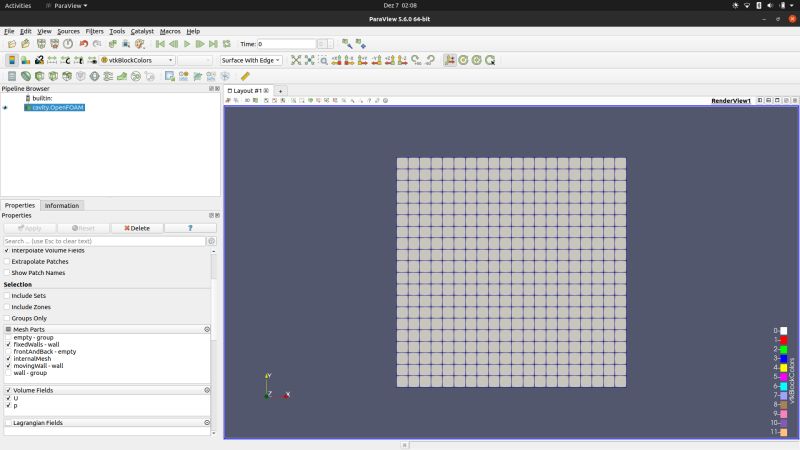The height and width of the screenshot is (450, 800).
Task: Toggle the animation loop button
Action: pyautogui.click(x=227, y=44)
